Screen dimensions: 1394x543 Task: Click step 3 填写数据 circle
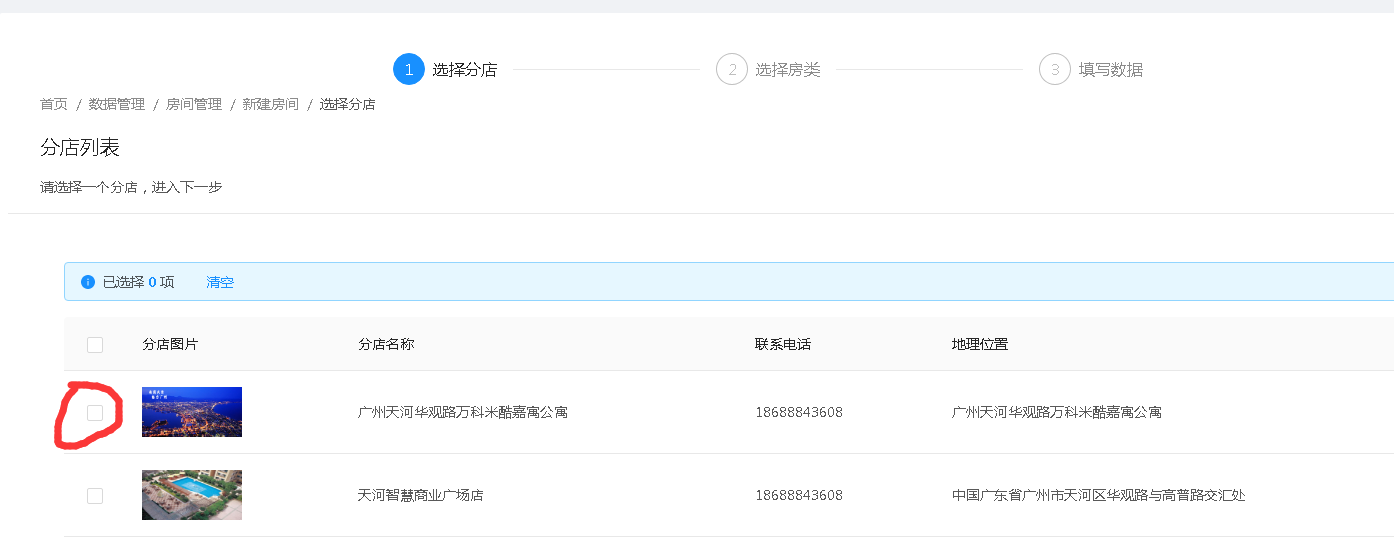(x=1055, y=69)
